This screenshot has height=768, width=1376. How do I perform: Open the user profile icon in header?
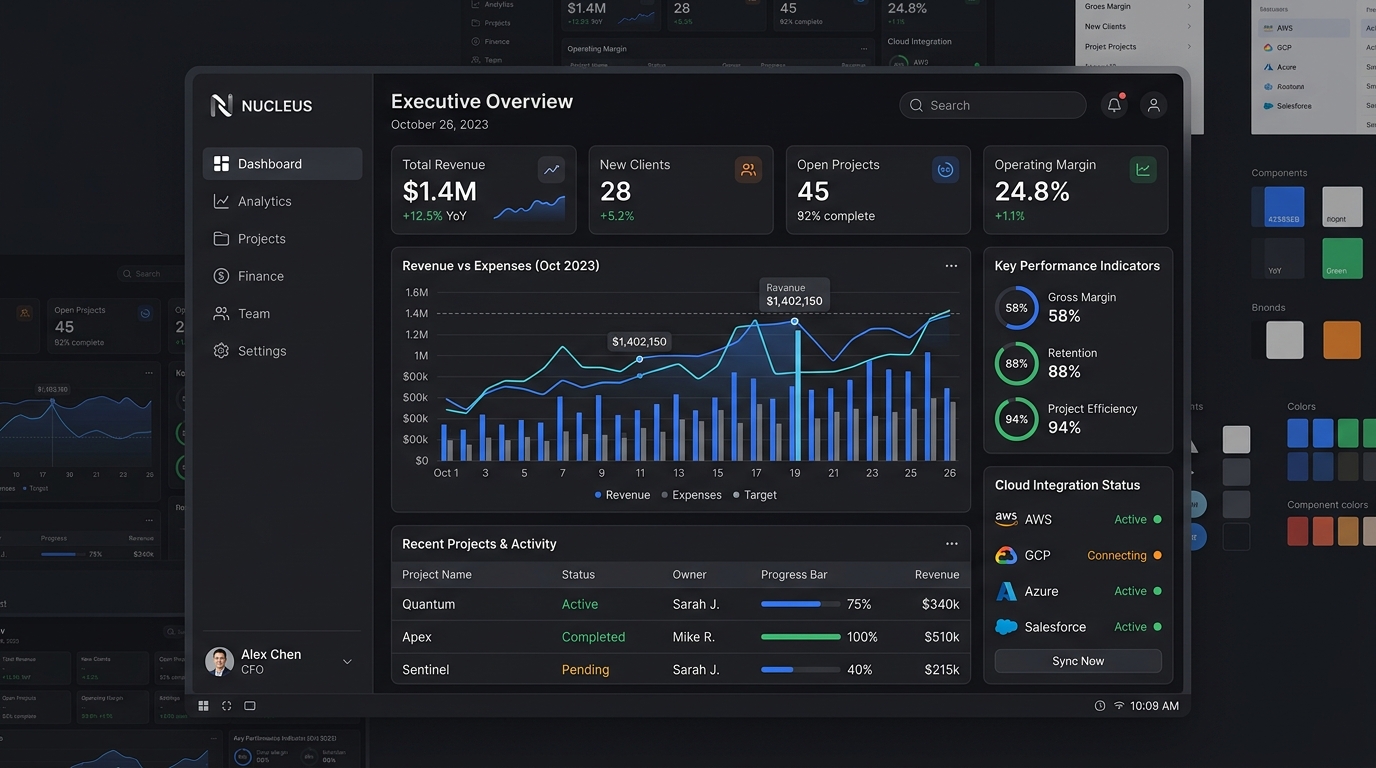(1153, 105)
